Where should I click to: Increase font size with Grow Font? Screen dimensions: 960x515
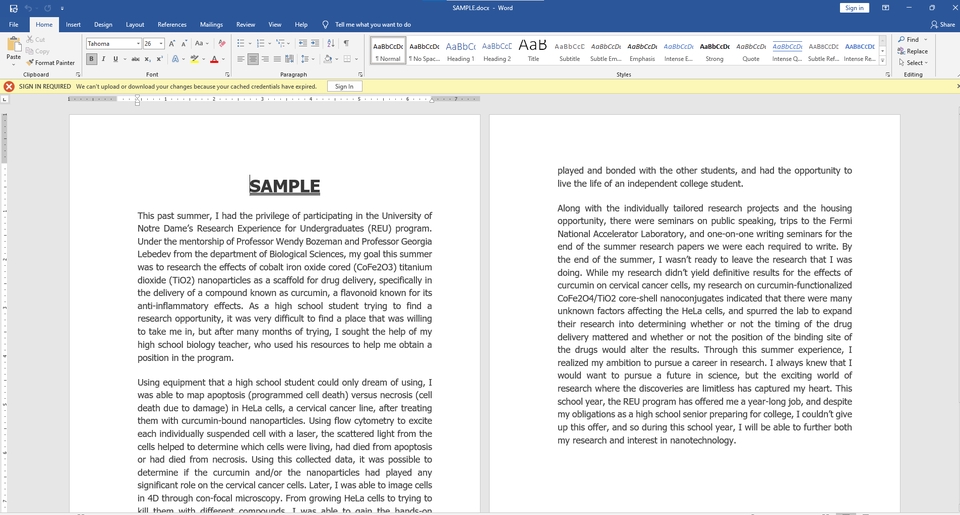coord(172,43)
